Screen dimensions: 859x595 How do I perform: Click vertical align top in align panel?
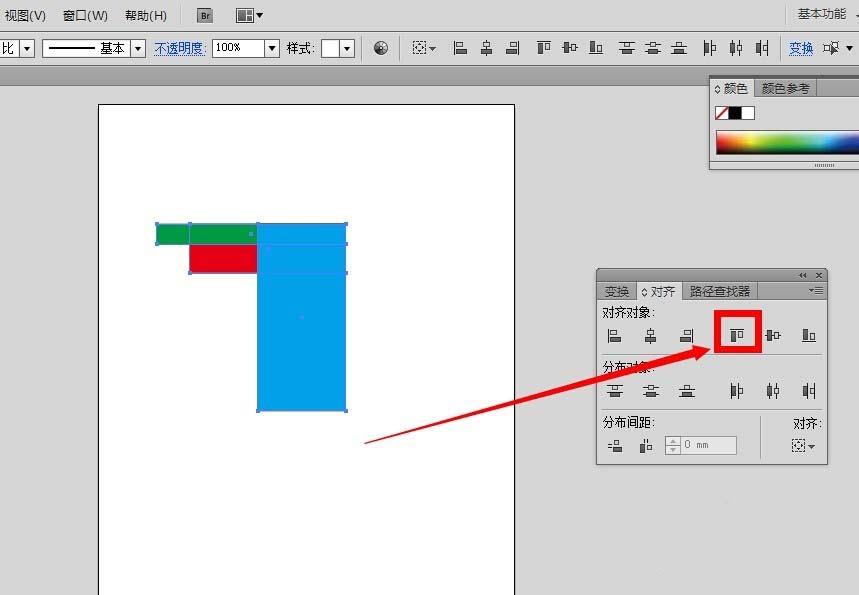coord(737,335)
